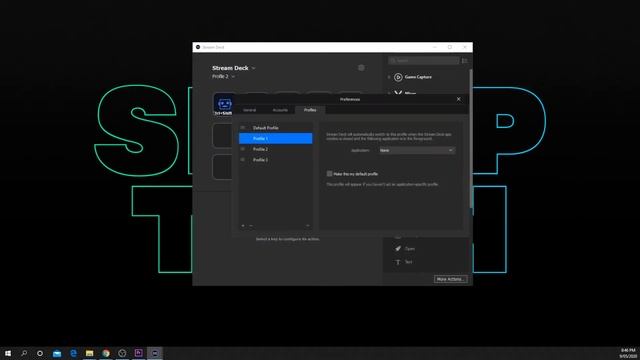The width and height of the screenshot is (640, 360).
Task: Click the actions panel scrollbar
Action: 471,139
